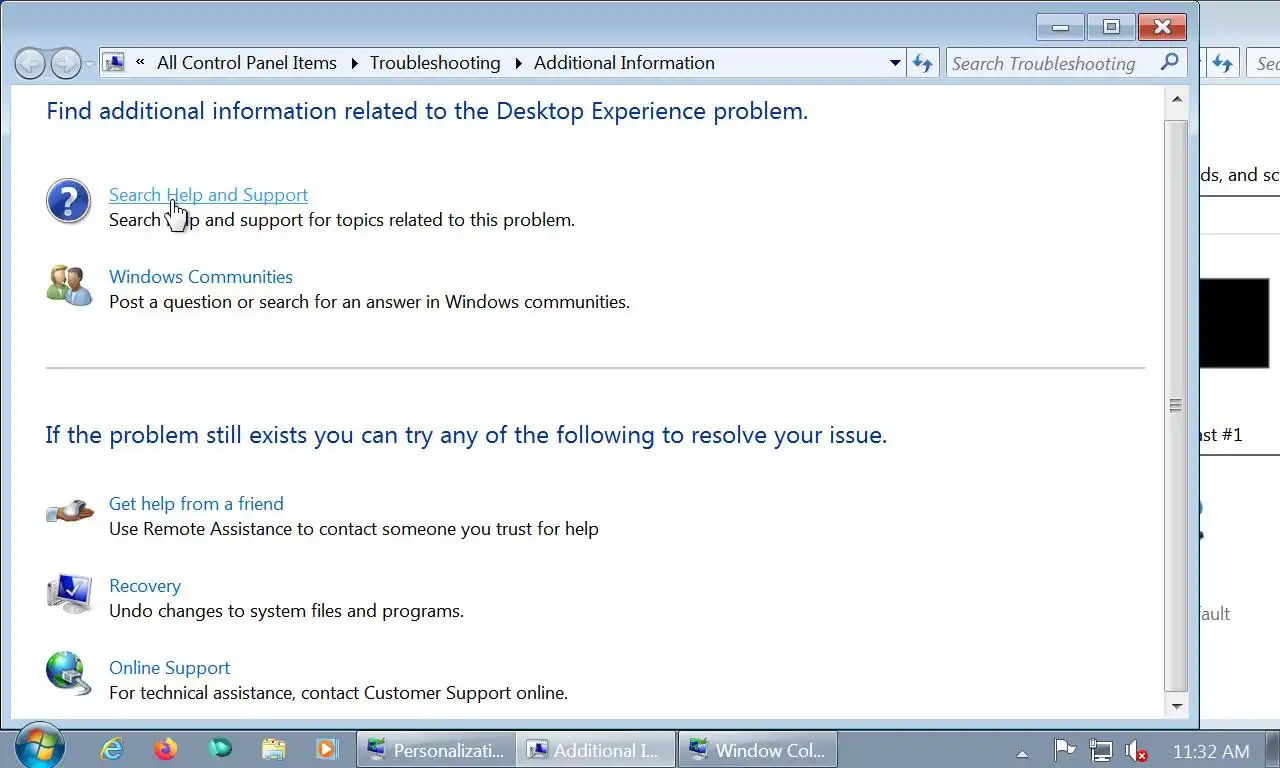Select All Control Panel Items breadcrumb
Image resolution: width=1280 pixels, height=768 pixels.
(x=247, y=63)
